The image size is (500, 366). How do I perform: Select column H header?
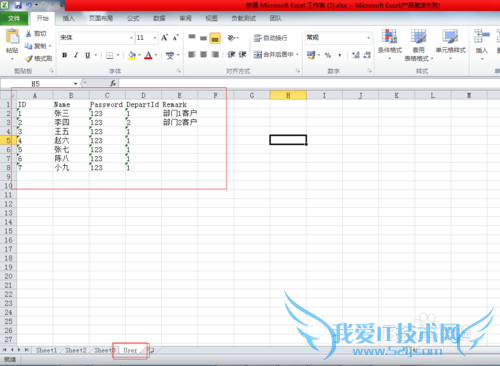pyautogui.click(x=288, y=95)
